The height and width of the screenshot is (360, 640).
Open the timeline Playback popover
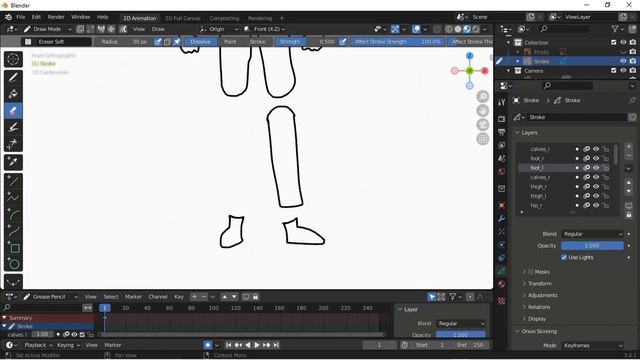38,345
